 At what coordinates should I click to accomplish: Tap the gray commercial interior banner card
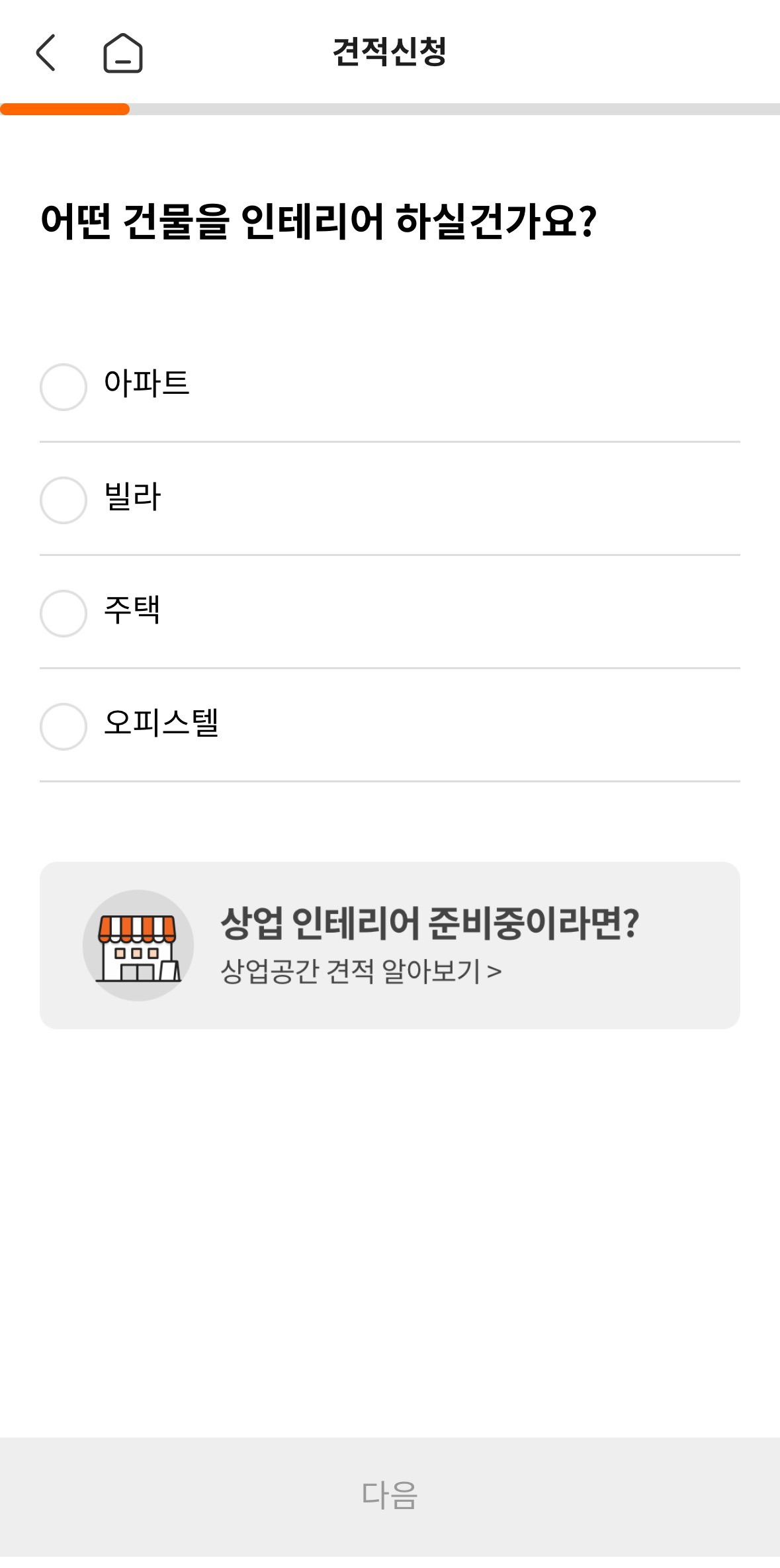(x=390, y=945)
